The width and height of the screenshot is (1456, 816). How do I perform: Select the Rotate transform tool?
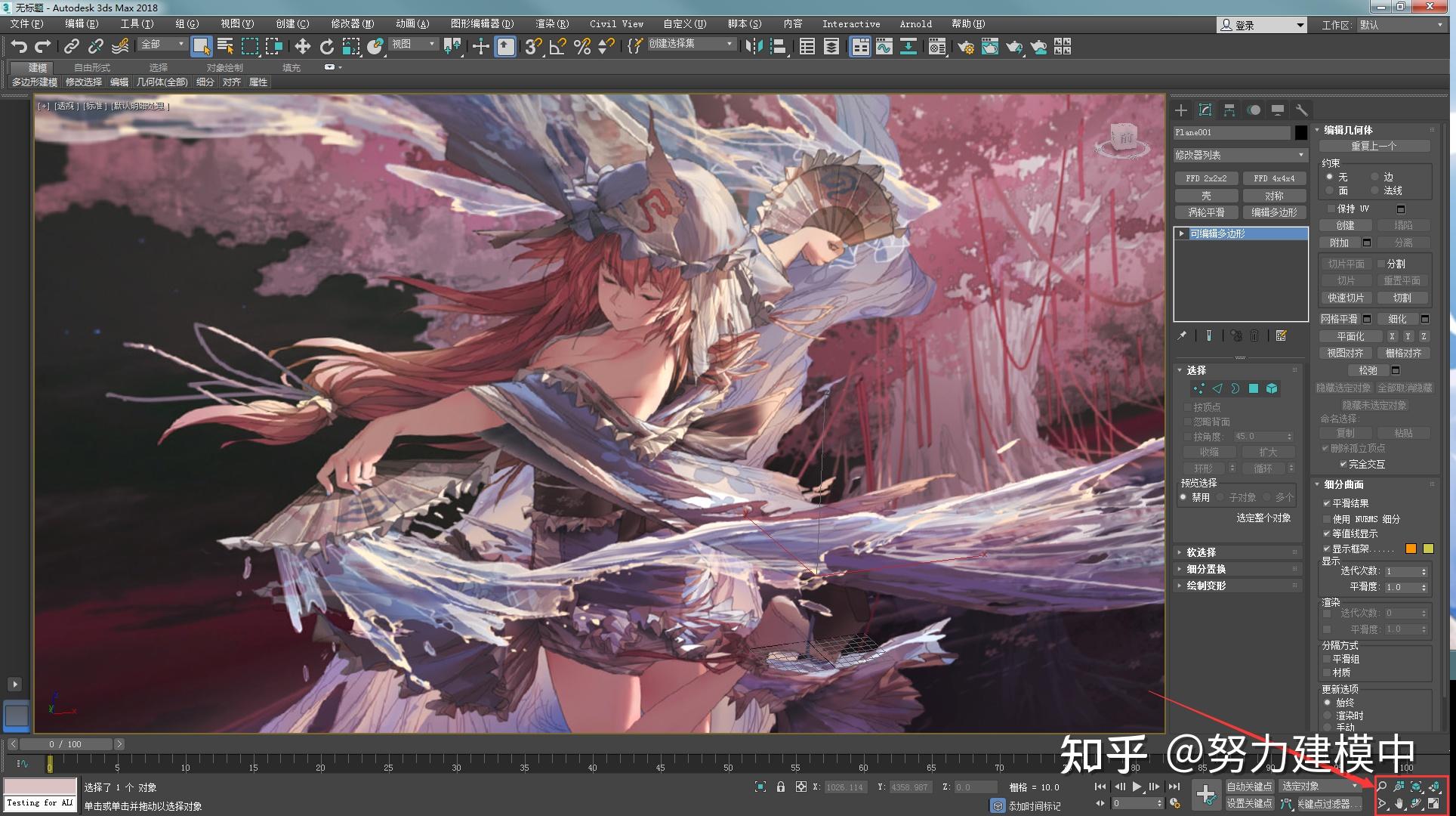[x=326, y=47]
